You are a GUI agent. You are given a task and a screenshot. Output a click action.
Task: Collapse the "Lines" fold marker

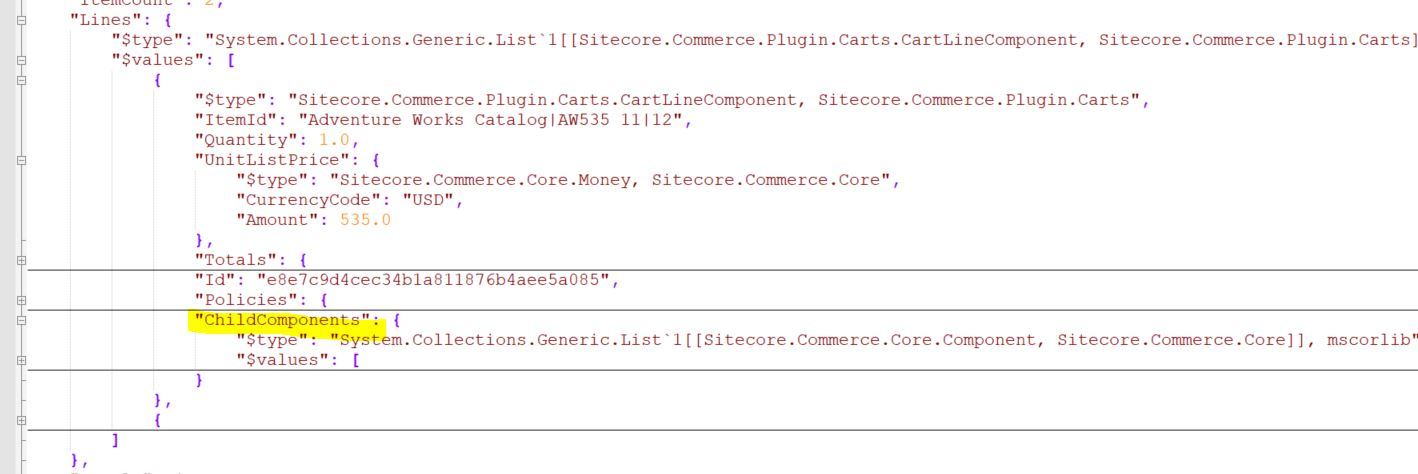coord(22,20)
